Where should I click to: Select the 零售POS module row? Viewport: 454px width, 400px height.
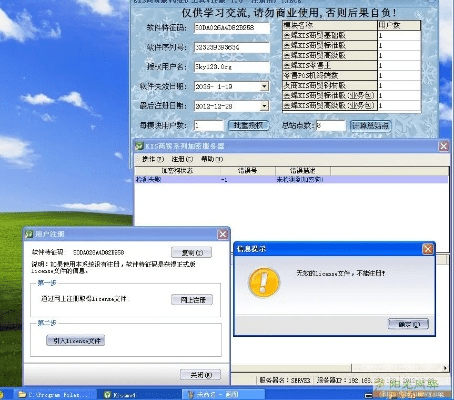[330, 75]
